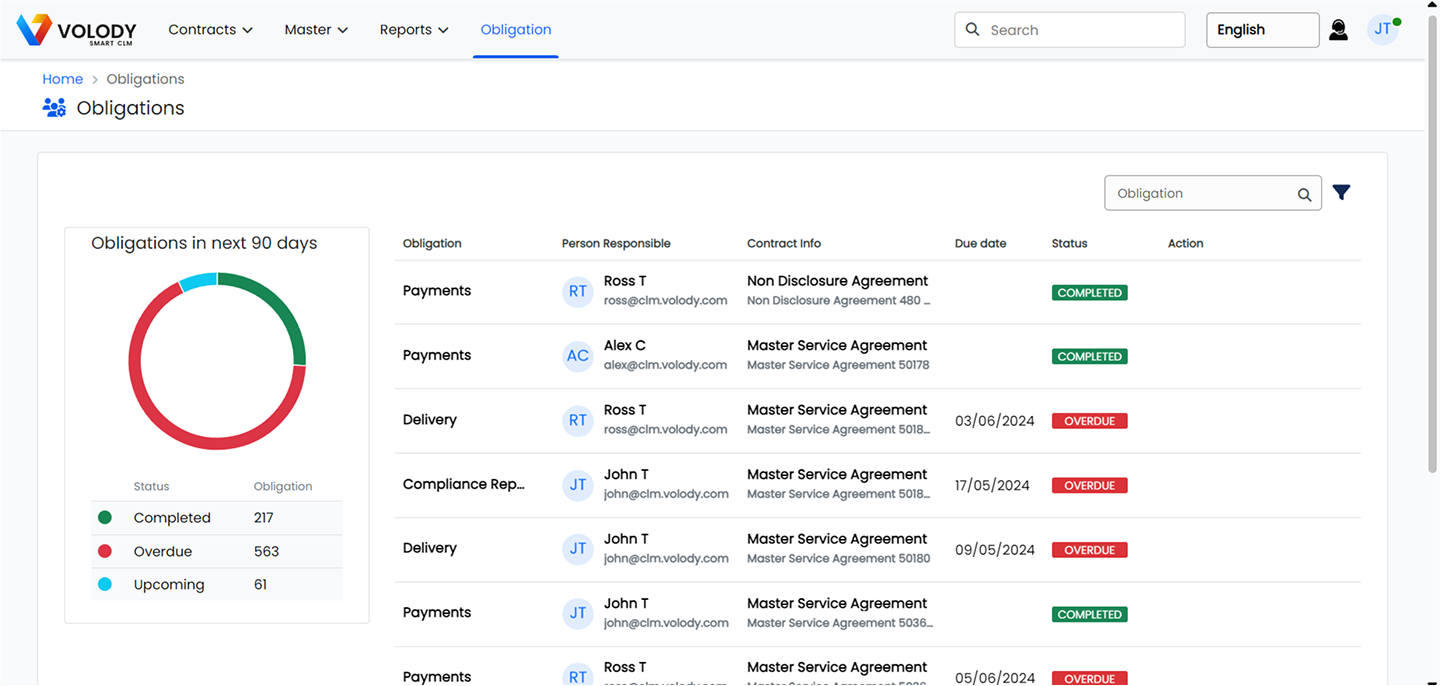Click the Volody Smart CLM logo
1440x686 pixels.
click(x=76, y=30)
